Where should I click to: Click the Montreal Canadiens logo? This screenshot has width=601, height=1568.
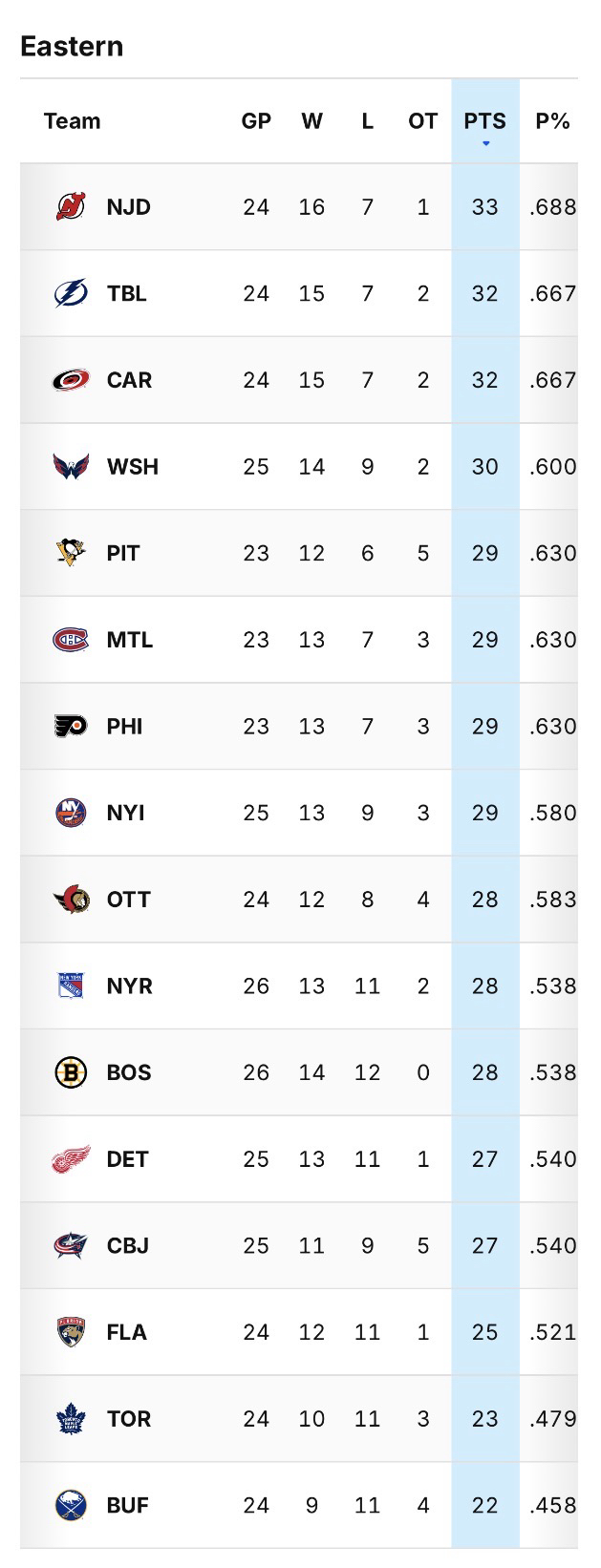71,640
